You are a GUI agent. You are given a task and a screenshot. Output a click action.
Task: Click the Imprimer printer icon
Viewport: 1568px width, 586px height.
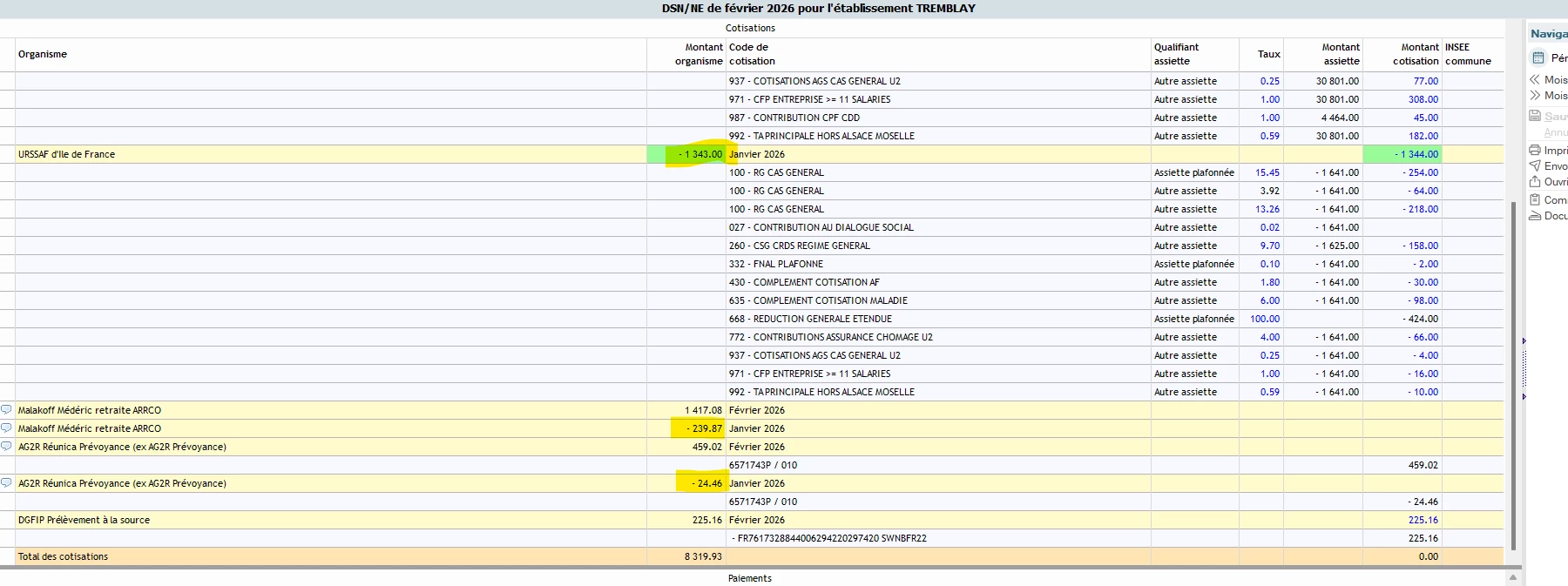point(1535,150)
